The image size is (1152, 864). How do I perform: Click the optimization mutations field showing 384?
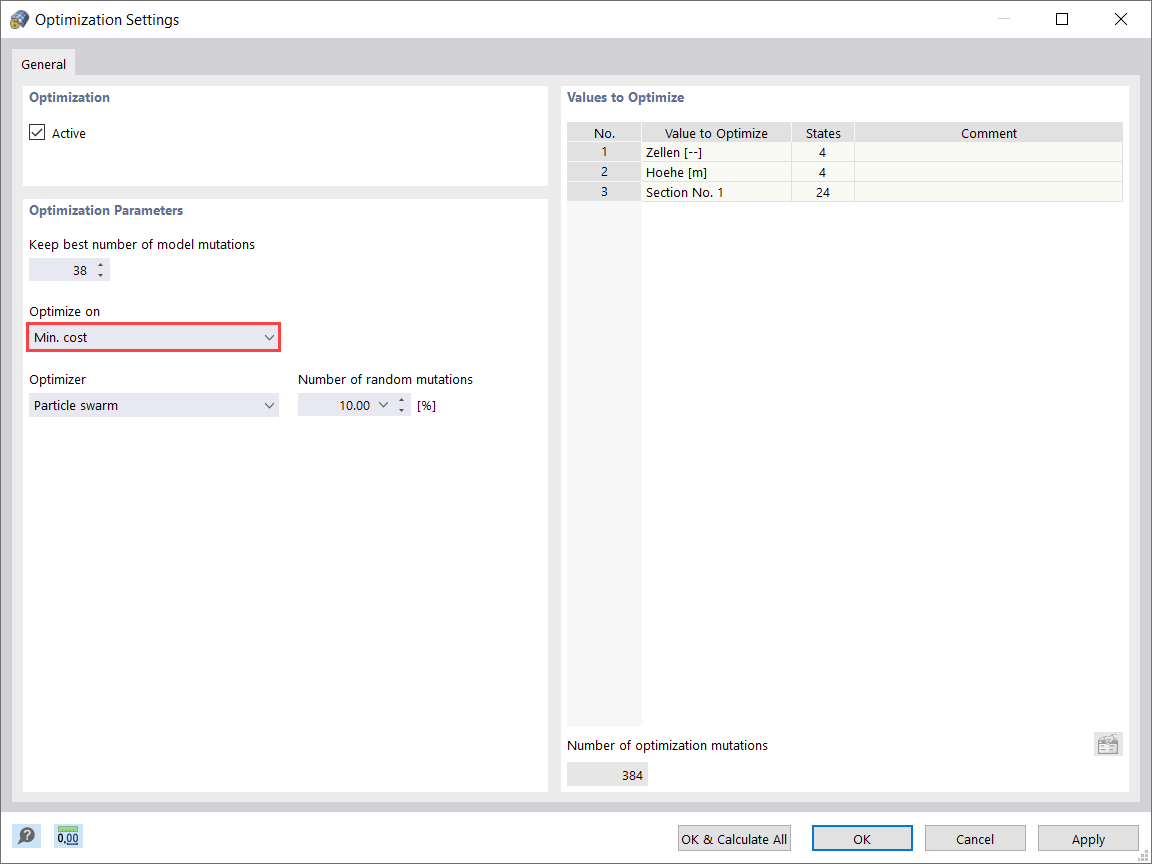(607, 774)
